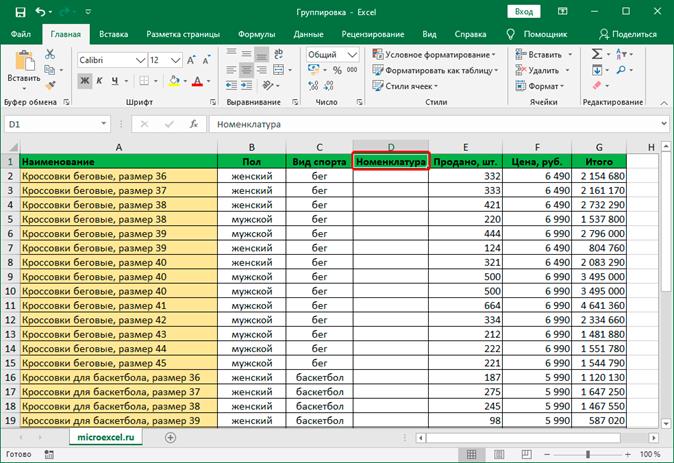Image resolution: width=674 pixels, height=463 pixels.
Task: Click the Format Painter brush icon
Action: (x=50, y=86)
